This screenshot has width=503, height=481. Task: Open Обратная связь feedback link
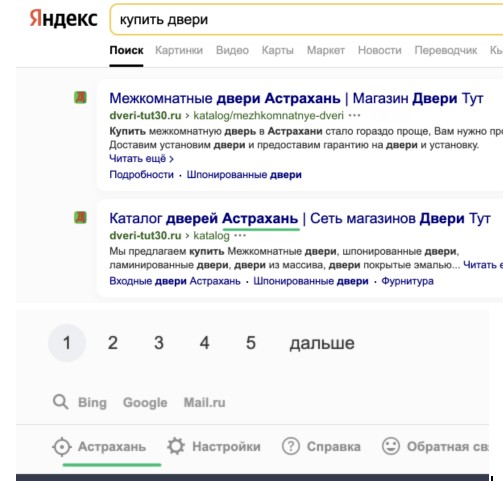pyautogui.click(x=448, y=447)
